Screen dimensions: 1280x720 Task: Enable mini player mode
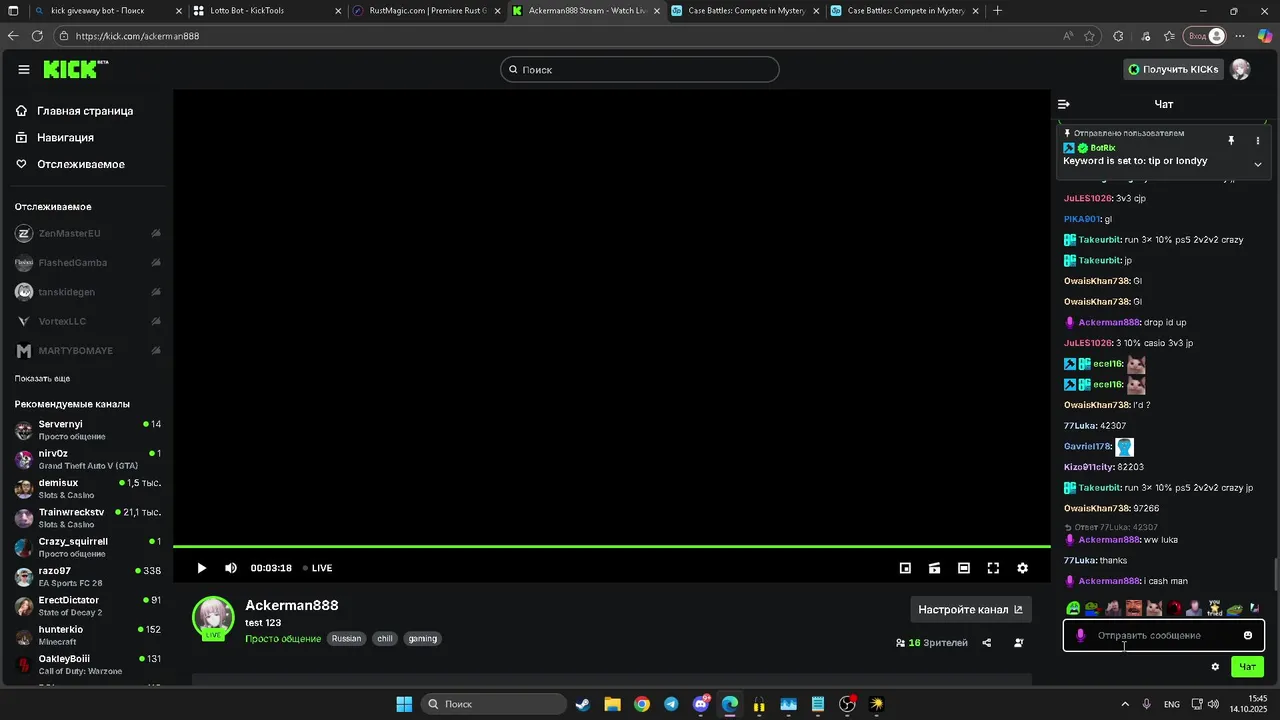(x=905, y=568)
